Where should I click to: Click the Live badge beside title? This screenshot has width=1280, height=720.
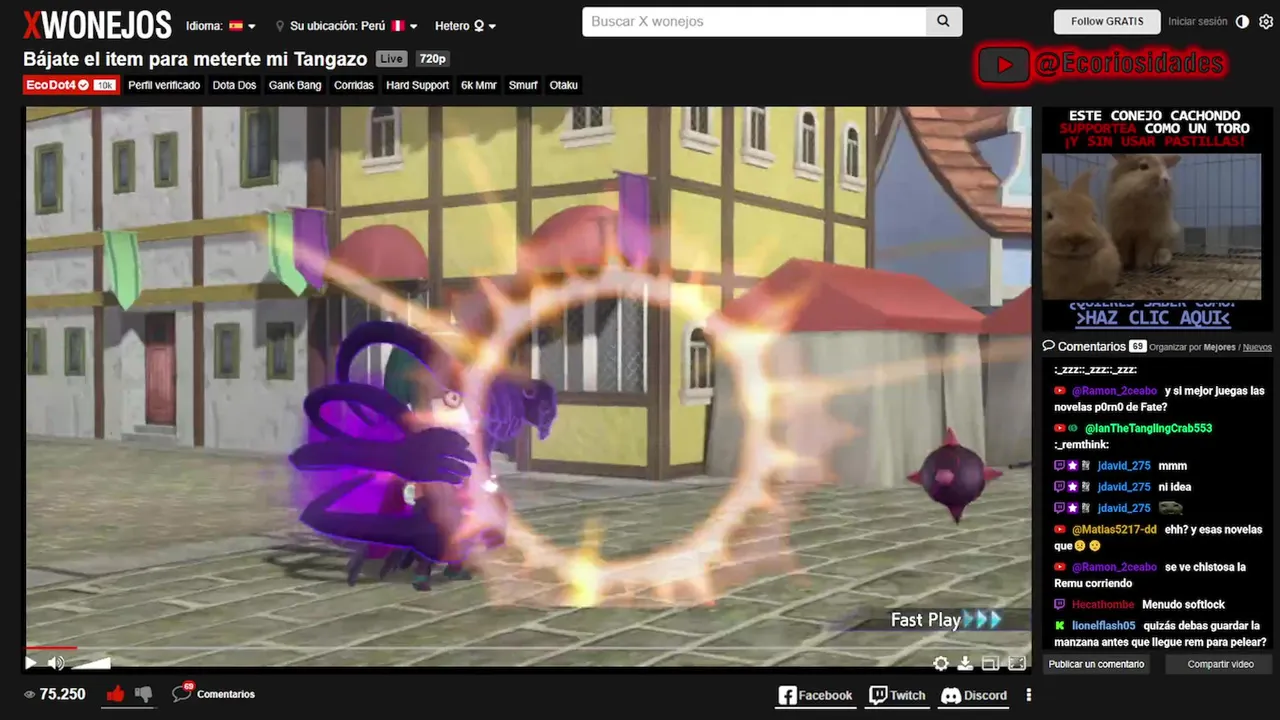click(x=392, y=59)
